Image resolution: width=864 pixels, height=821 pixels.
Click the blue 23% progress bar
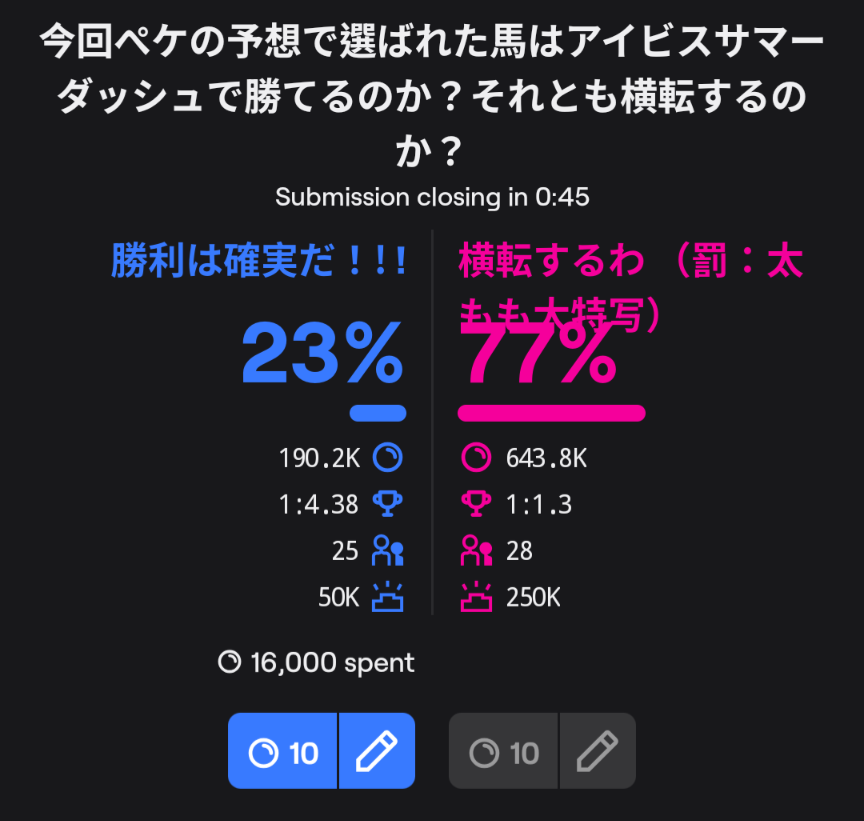[x=377, y=413]
